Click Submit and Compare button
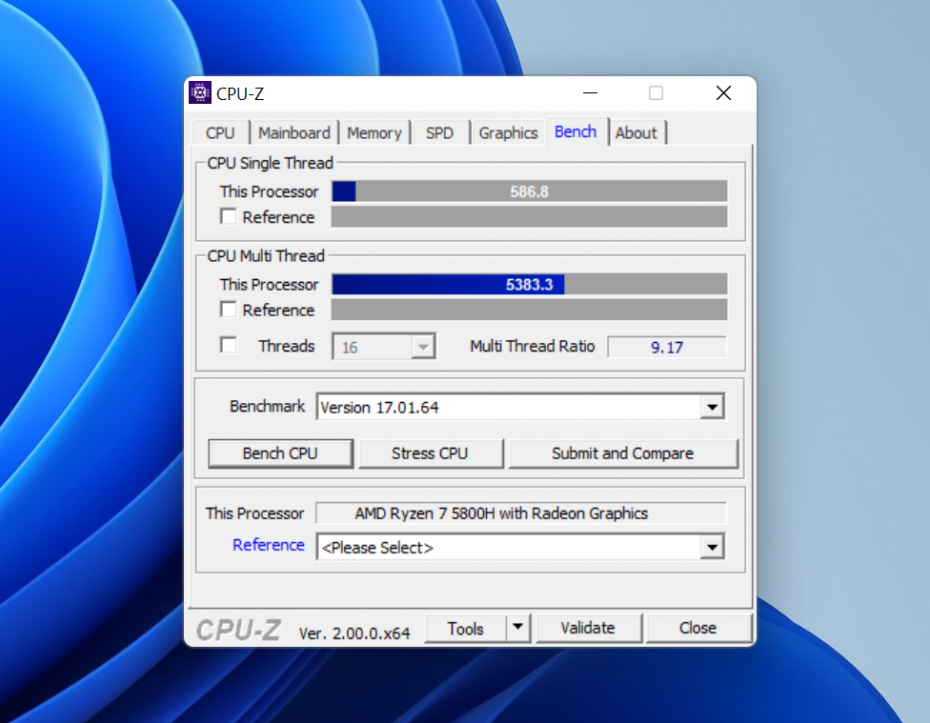This screenshot has height=723, width=930. click(622, 453)
